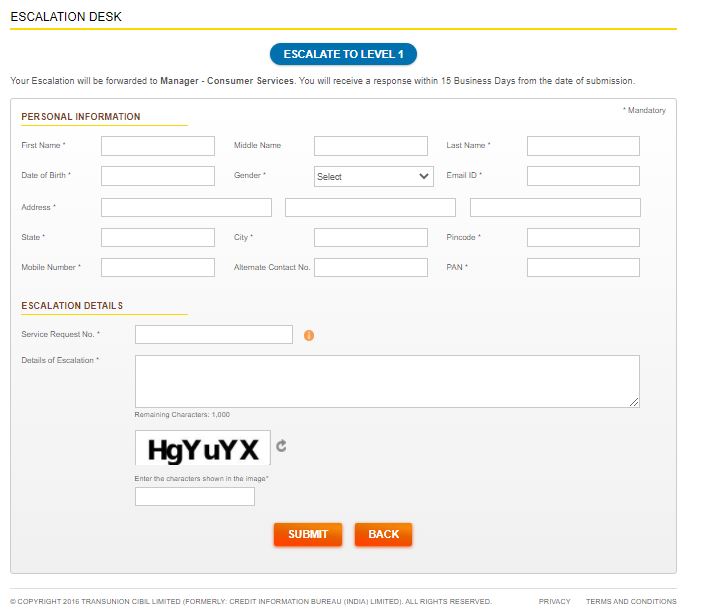Click into the Middle Name field

point(370,146)
